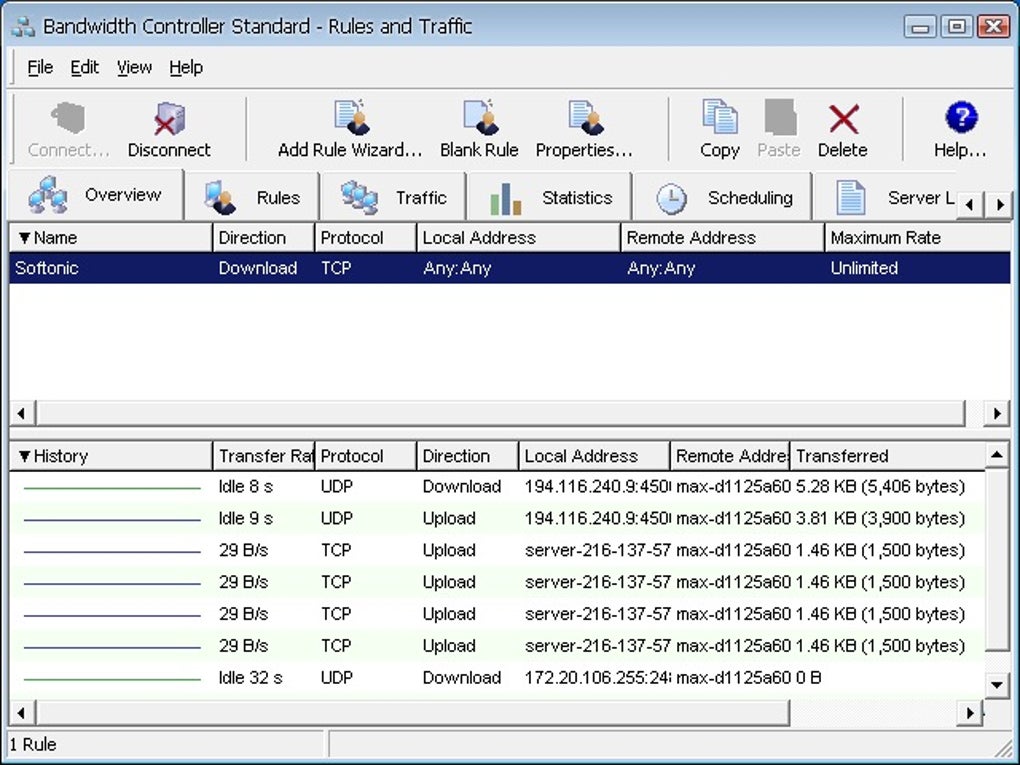Select the Rules tab
The width and height of the screenshot is (1020, 765).
(253, 197)
